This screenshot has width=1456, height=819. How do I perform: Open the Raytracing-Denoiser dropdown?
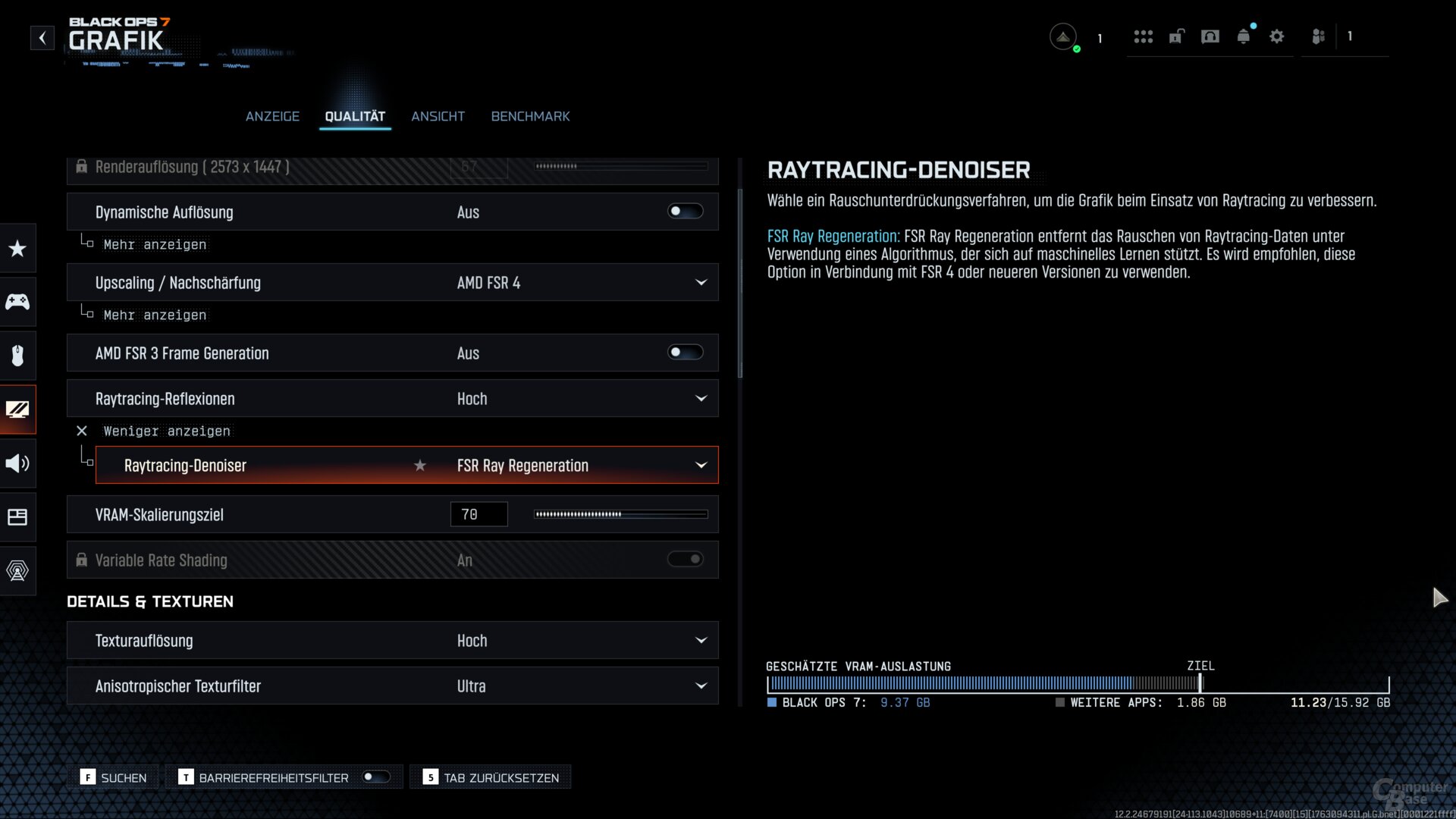point(699,465)
